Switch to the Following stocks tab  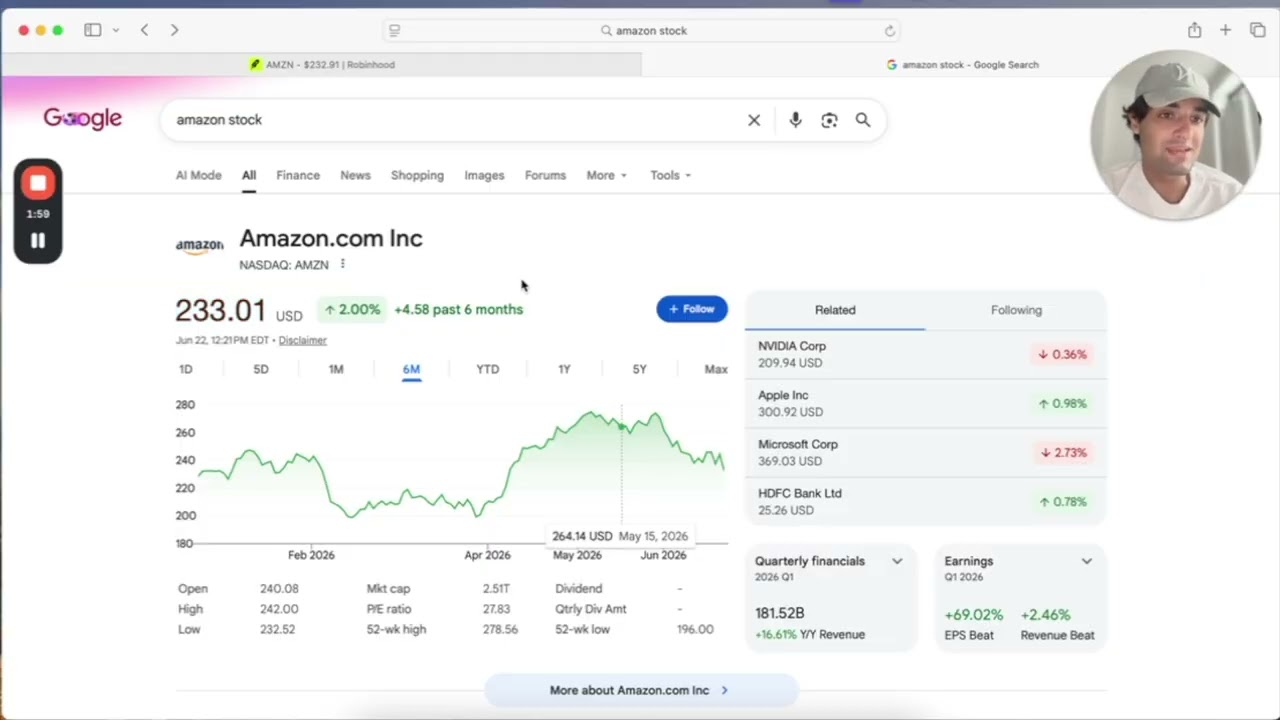click(1016, 310)
